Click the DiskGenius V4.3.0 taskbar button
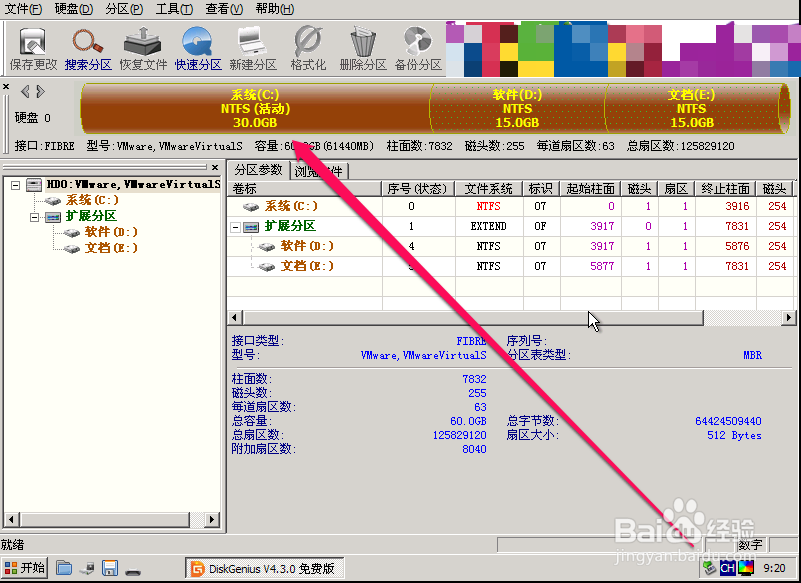This screenshot has height=583, width=801. (264, 568)
